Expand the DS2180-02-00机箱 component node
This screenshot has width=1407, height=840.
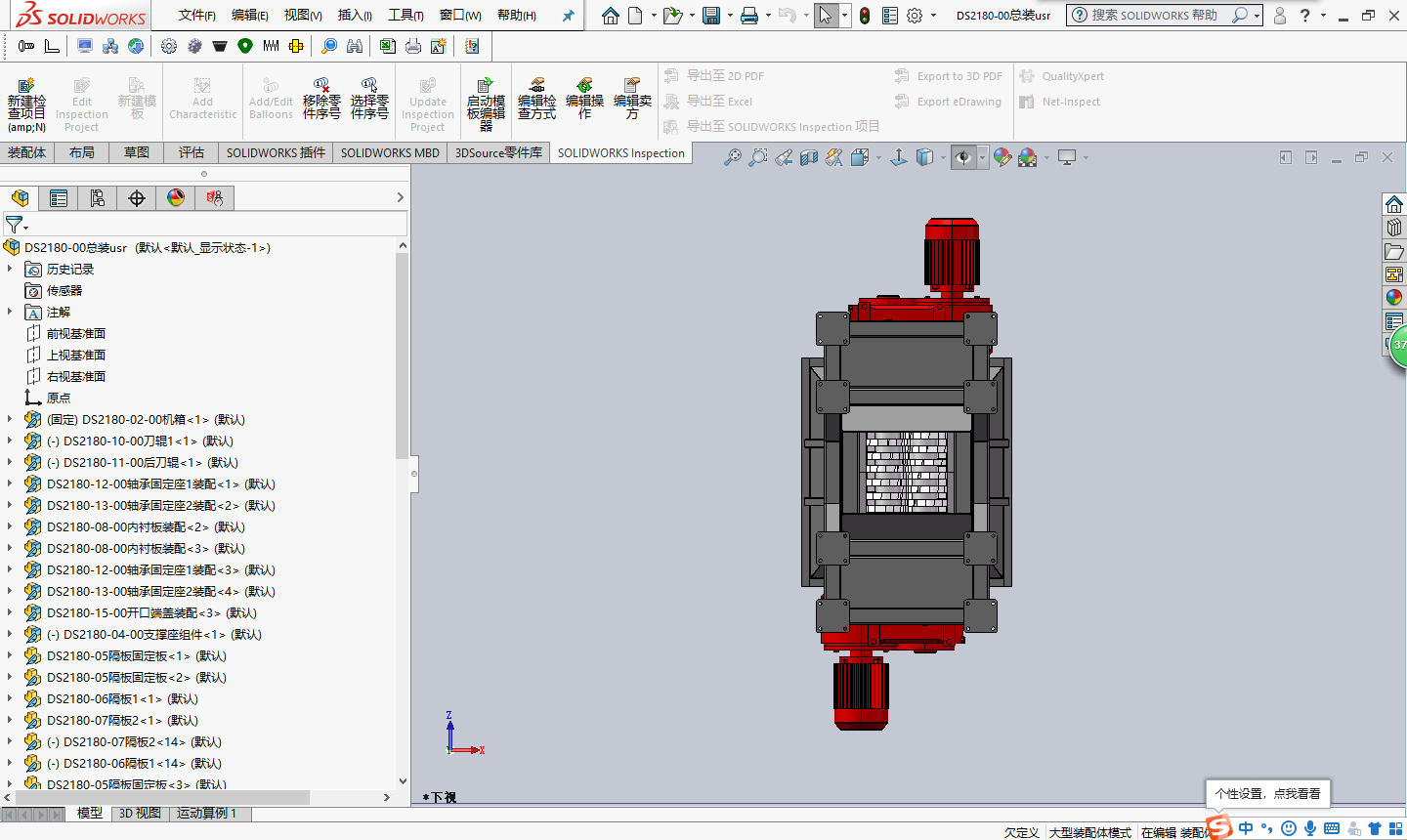tap(11, 419)
